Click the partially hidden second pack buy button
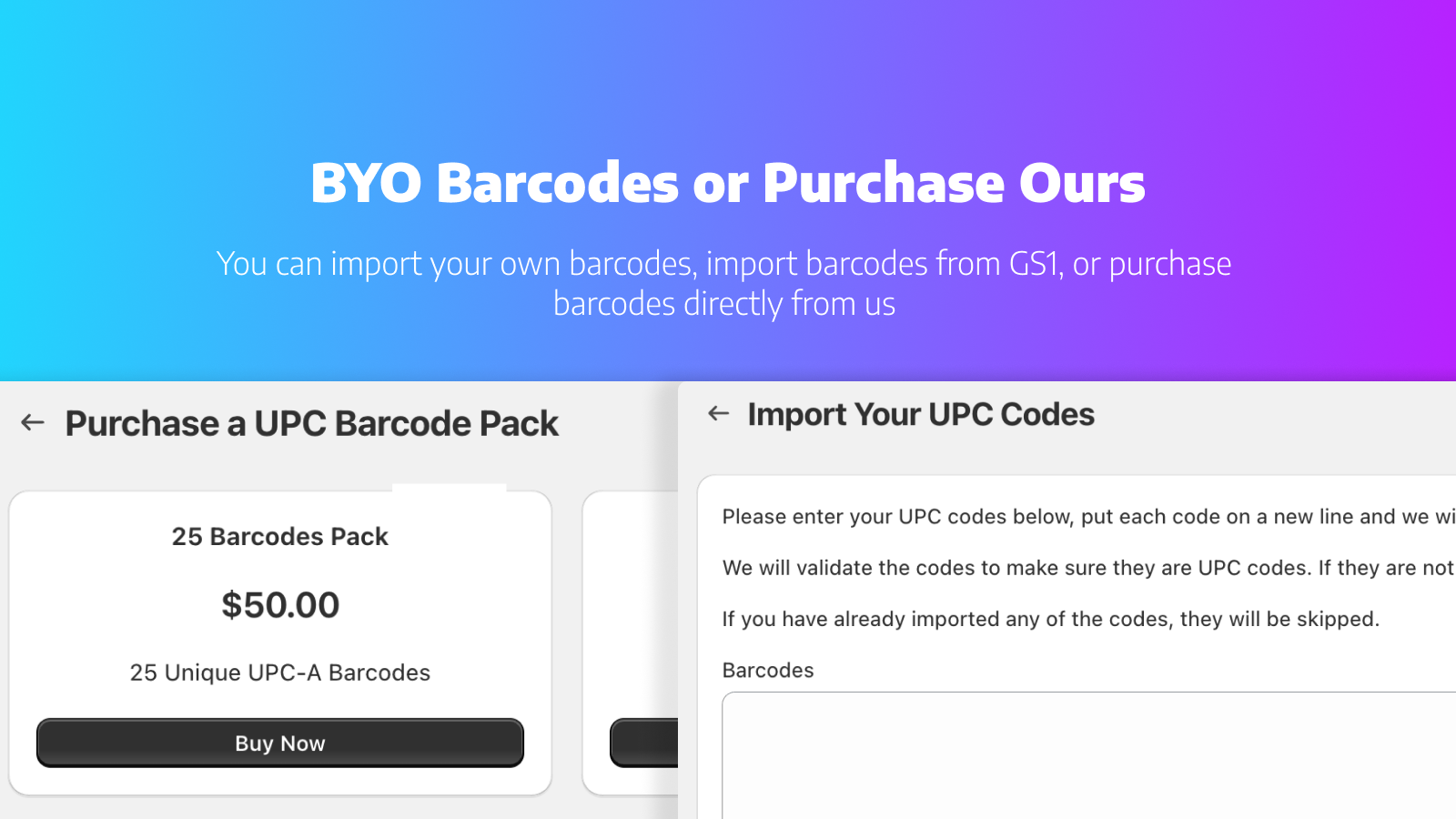 (x=644, y=743)
